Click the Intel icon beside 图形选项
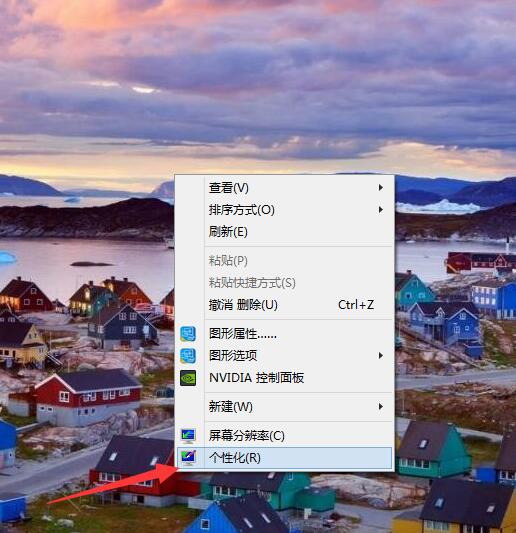The width and height of the screenshot is (516, 533). (x=188, y=356)
